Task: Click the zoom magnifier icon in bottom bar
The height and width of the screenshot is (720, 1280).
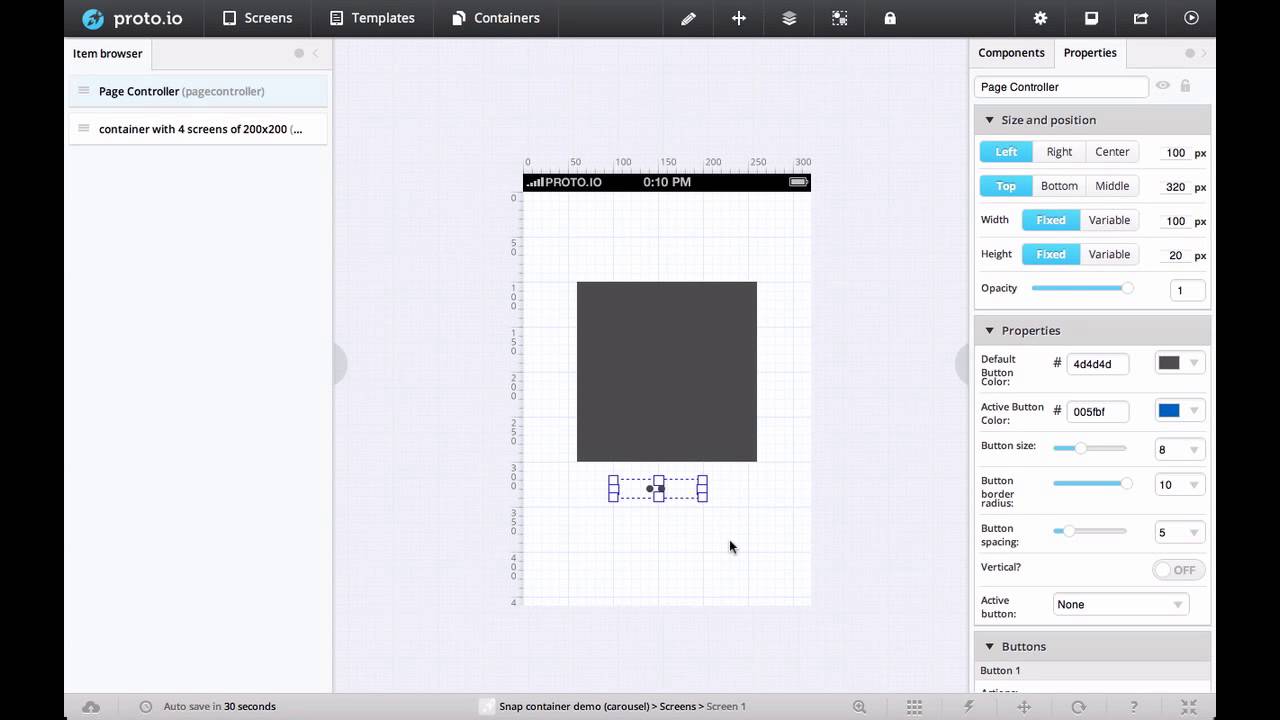Action: 859,706
